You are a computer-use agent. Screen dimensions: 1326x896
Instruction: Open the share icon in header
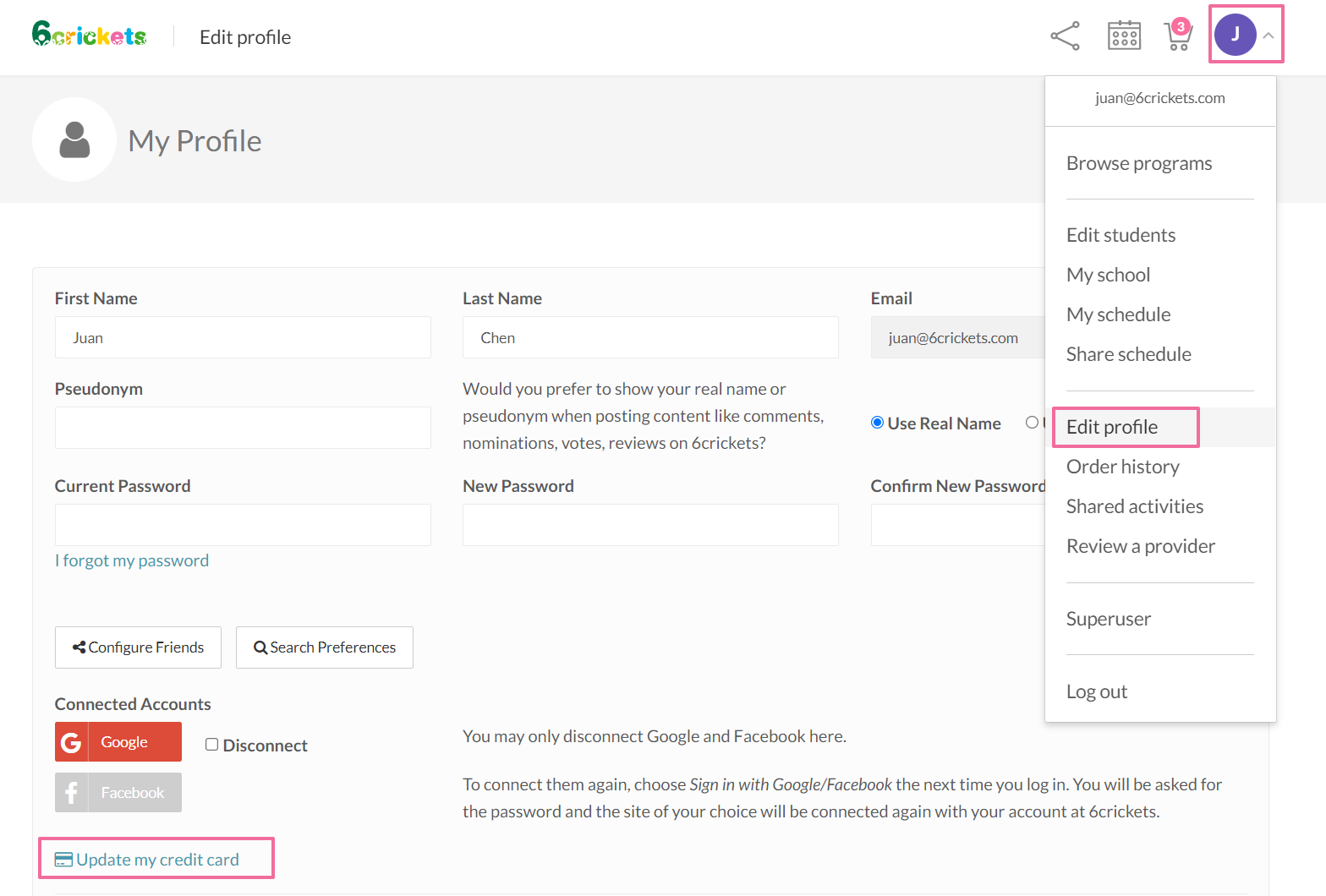1065,36
